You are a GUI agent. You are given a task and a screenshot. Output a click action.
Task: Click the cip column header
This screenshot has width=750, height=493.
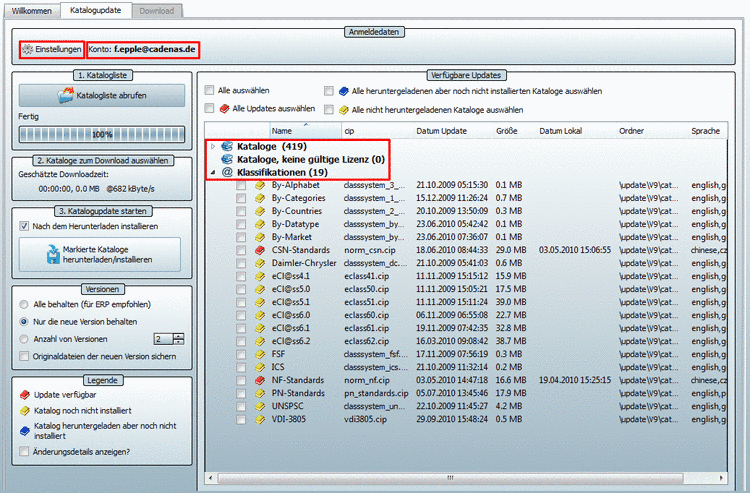point(350,131)
